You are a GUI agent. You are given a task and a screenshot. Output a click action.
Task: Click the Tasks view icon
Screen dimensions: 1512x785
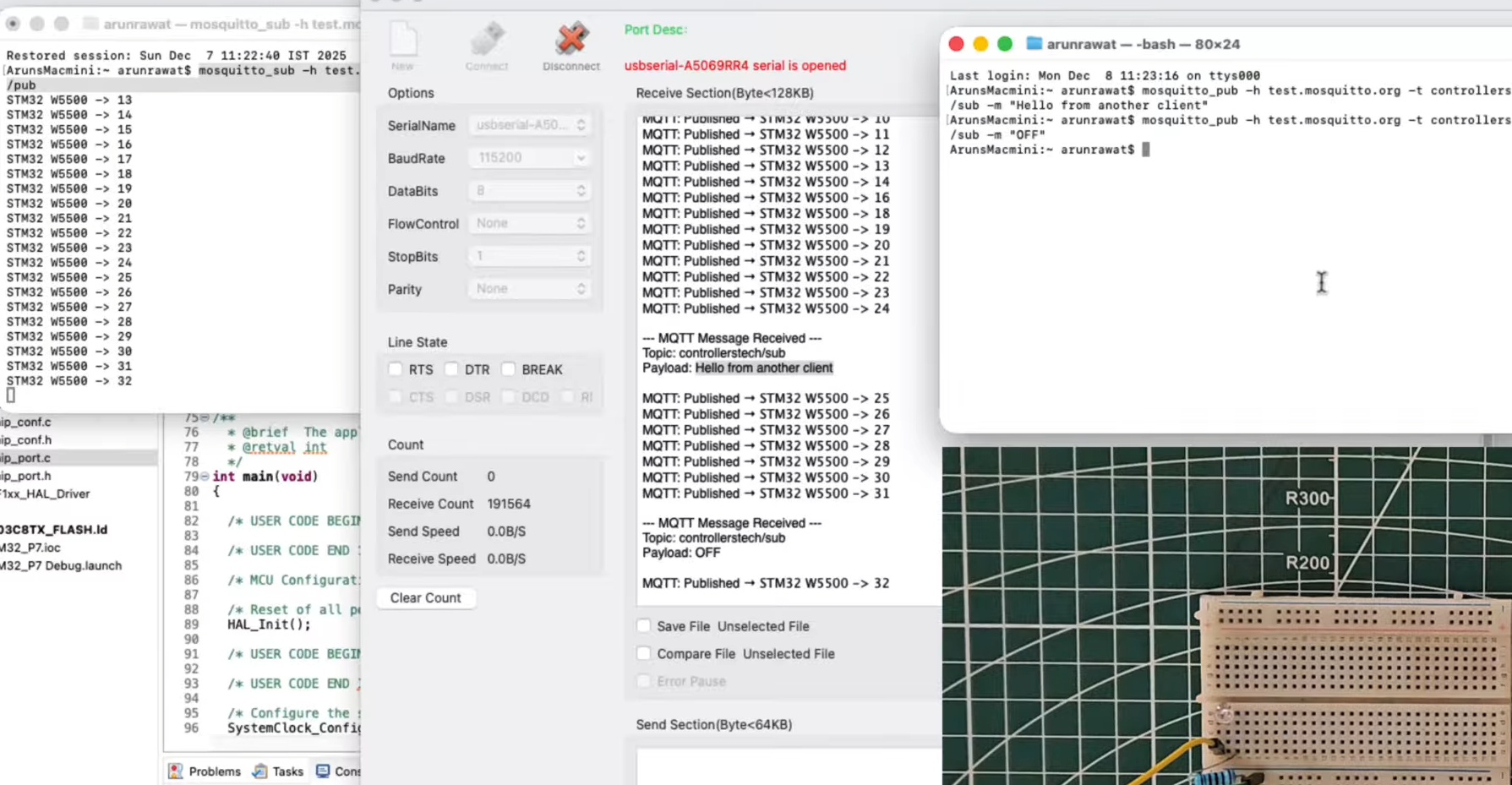[x=260, y=771]
